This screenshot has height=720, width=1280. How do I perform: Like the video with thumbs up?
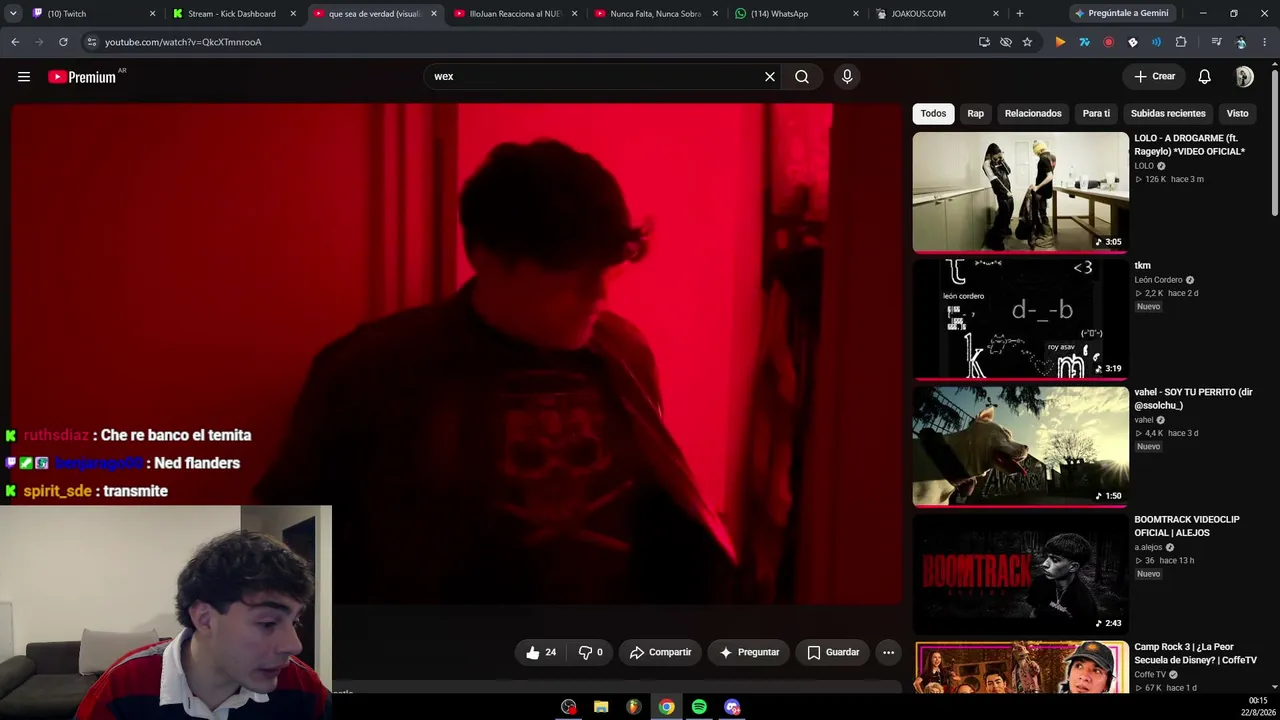coord(541,652)
